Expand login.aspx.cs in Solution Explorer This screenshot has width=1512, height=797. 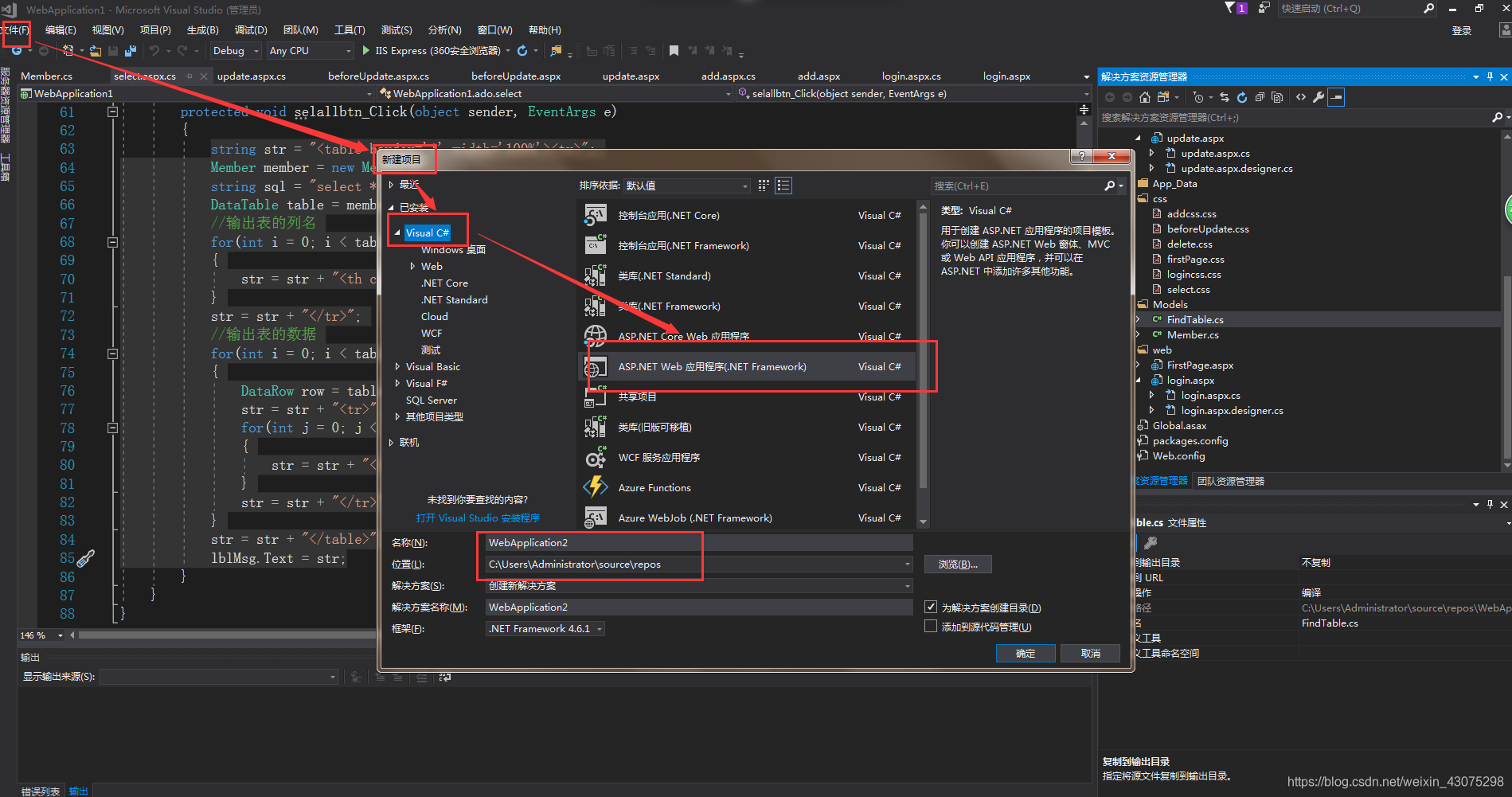coord(1151,395)
